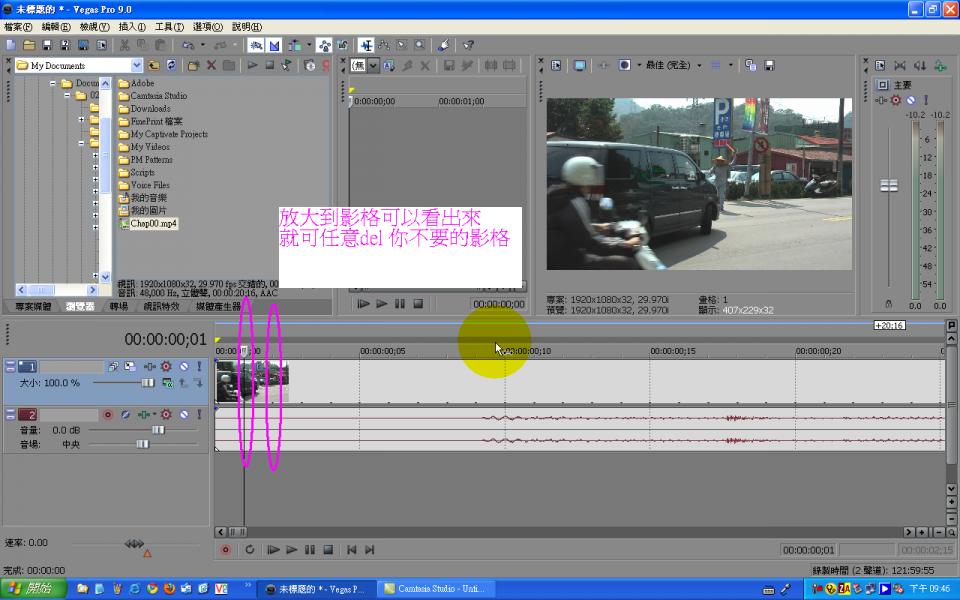Open the preview quality dropdown
This screenshot has width=960, height=600.
699,65
